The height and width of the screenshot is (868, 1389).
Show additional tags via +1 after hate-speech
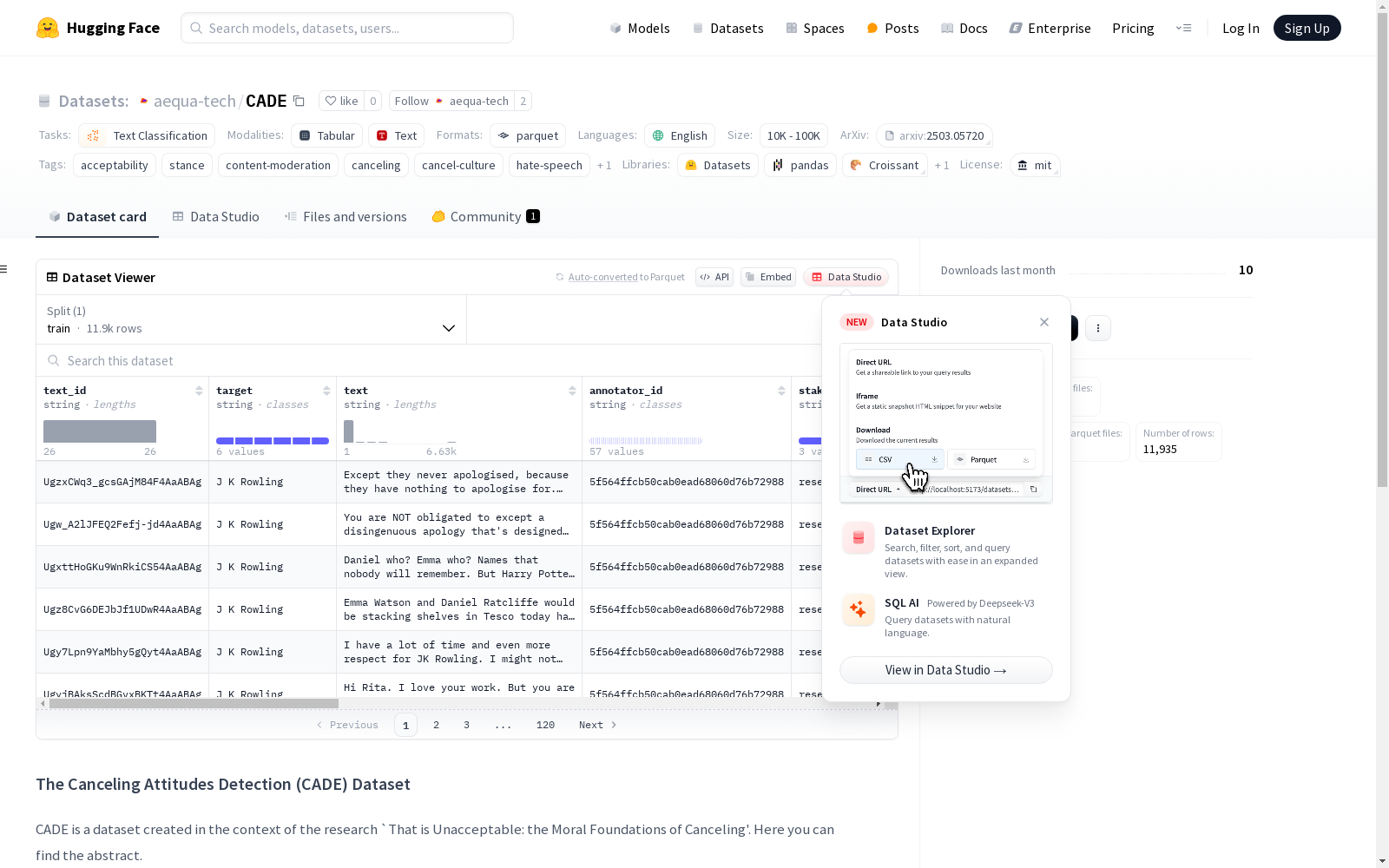pyautogui.click(x=604, y=165)
